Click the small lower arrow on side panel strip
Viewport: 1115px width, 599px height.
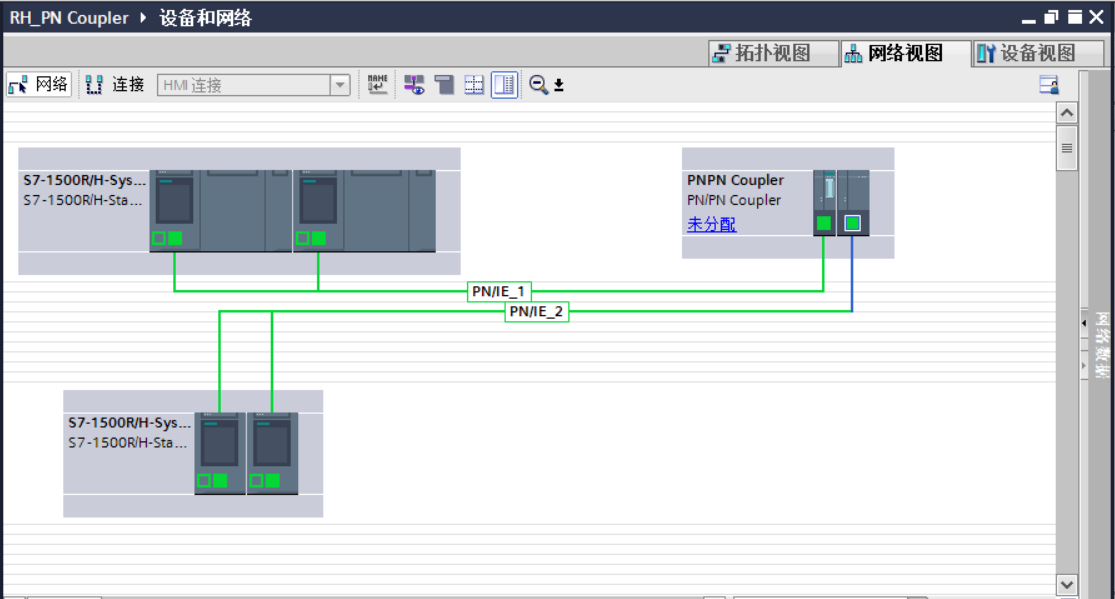pos(1084,366)
